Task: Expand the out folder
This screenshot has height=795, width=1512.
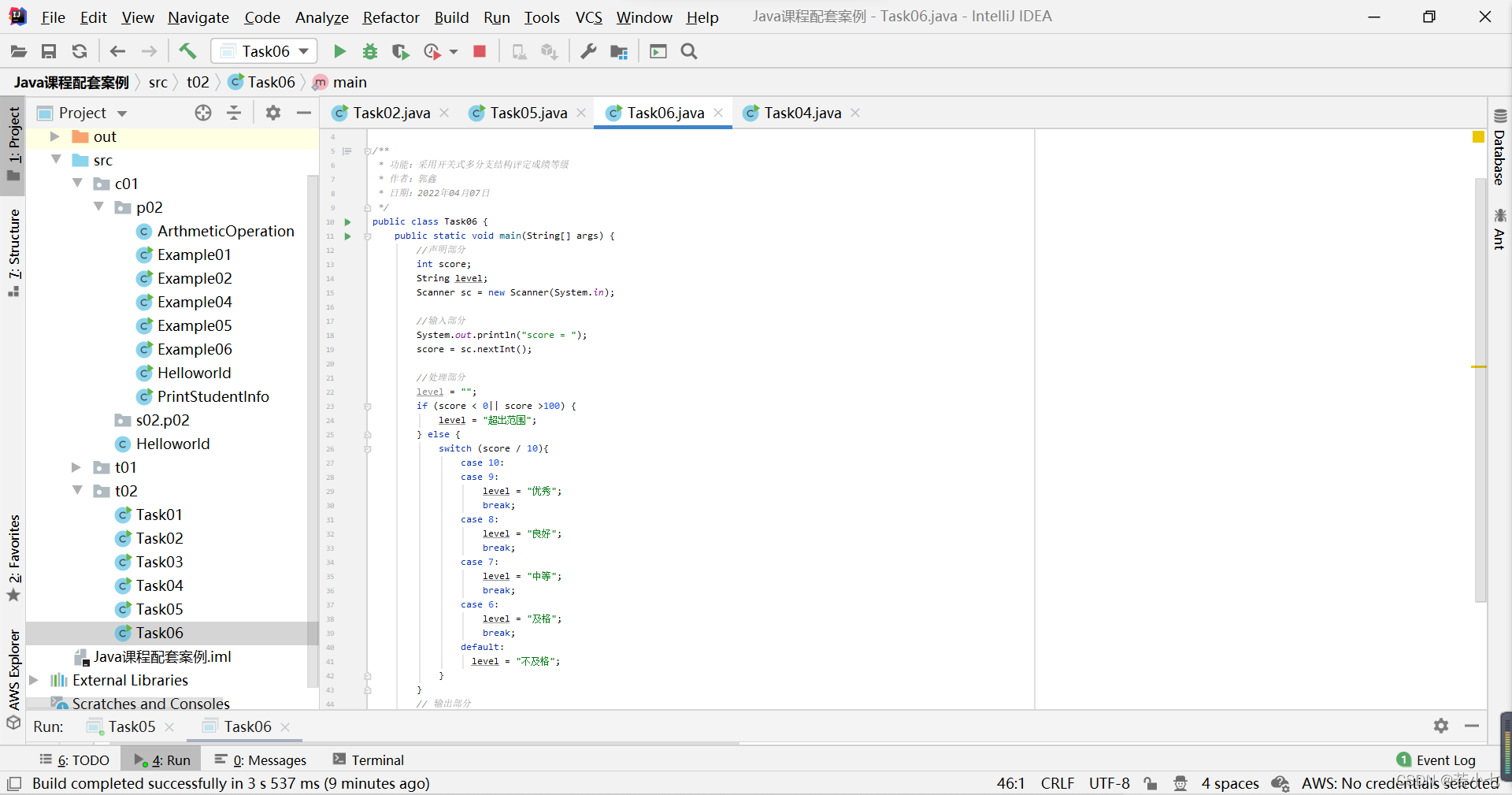Action: coord(55,136)
